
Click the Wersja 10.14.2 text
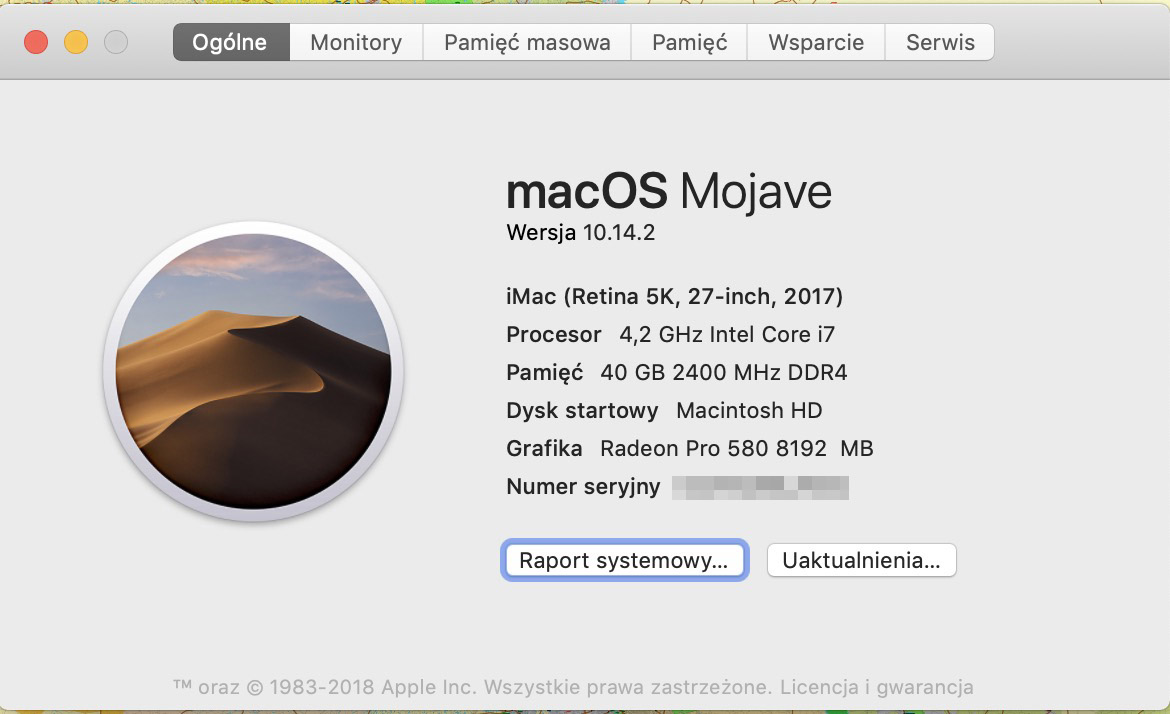click(x=581, y=233)
